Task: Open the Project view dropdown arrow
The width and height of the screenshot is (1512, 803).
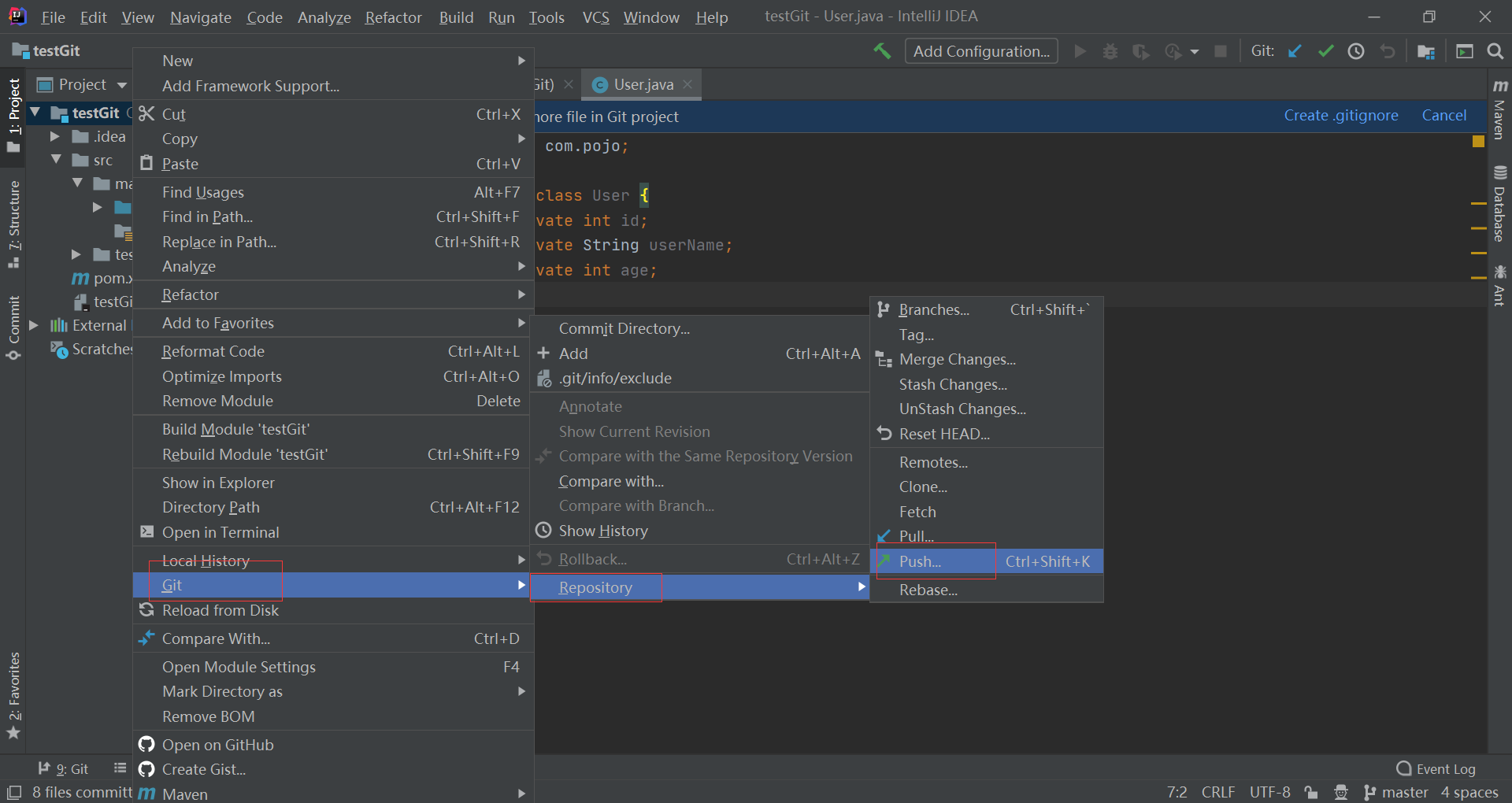Action: [x=121, y=85]
